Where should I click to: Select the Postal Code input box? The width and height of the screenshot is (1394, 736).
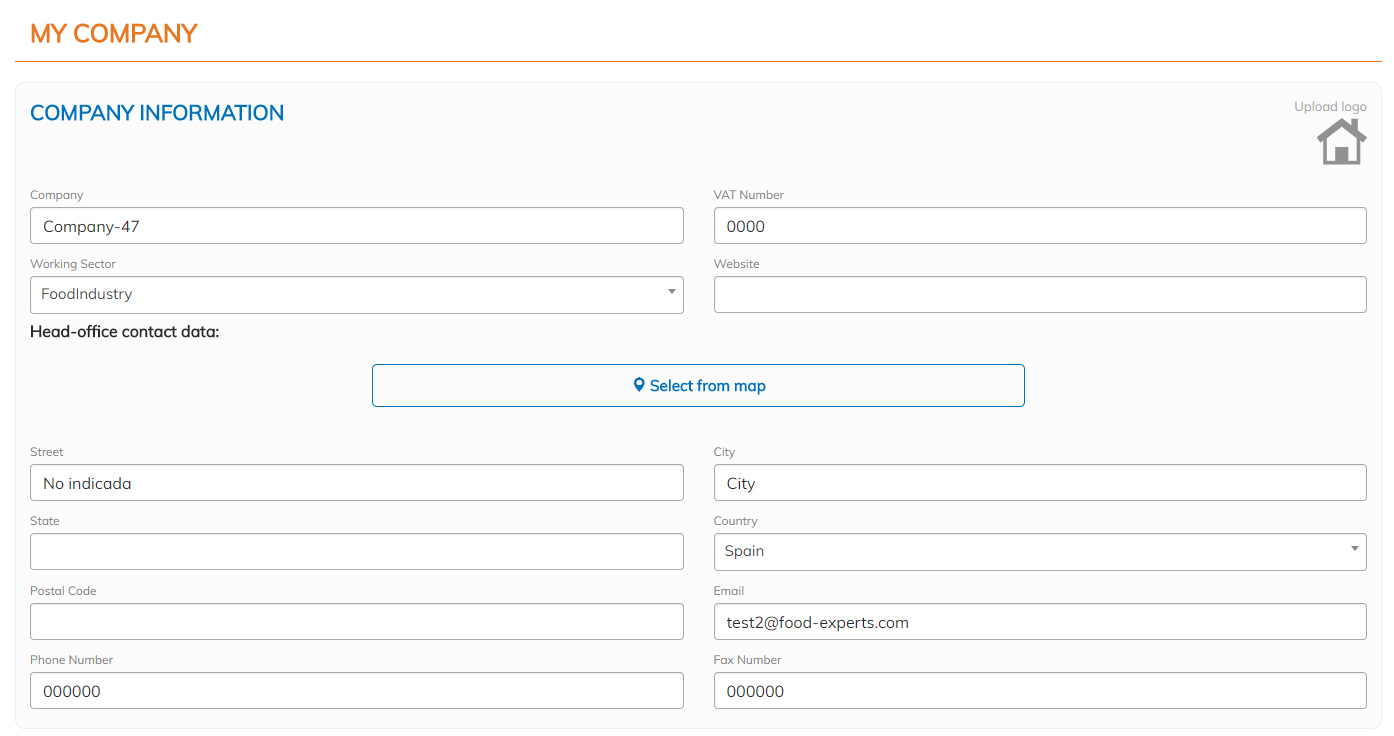(356, 622)
